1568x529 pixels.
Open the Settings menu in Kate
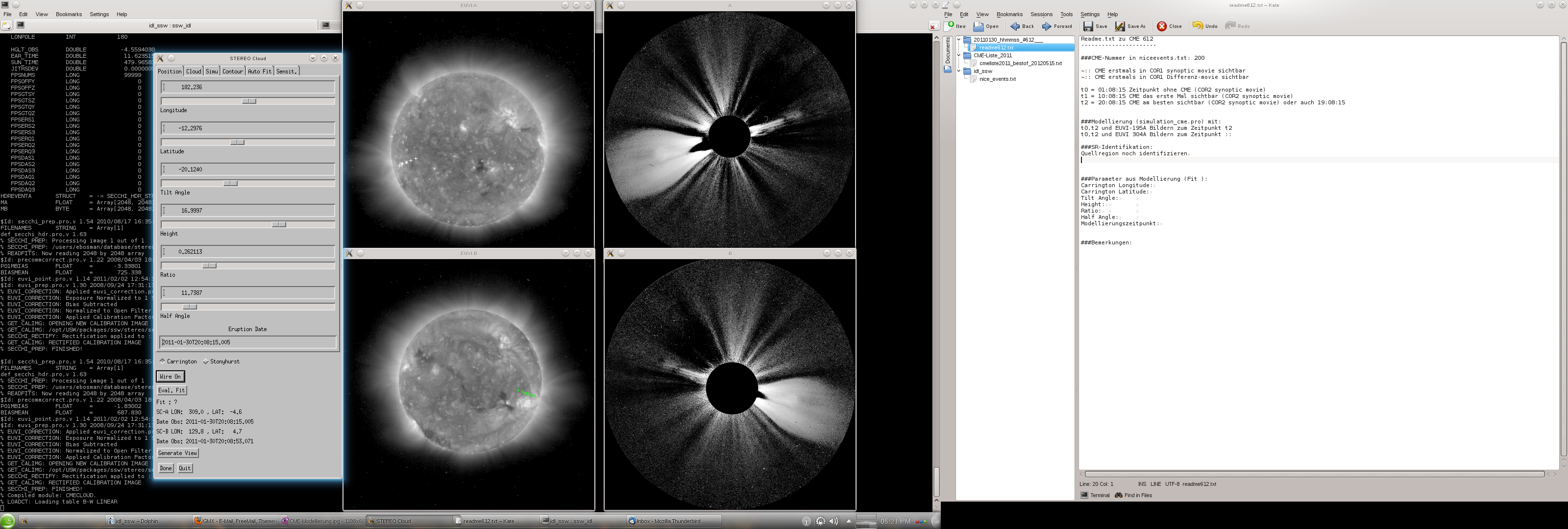click(1090, 15)
